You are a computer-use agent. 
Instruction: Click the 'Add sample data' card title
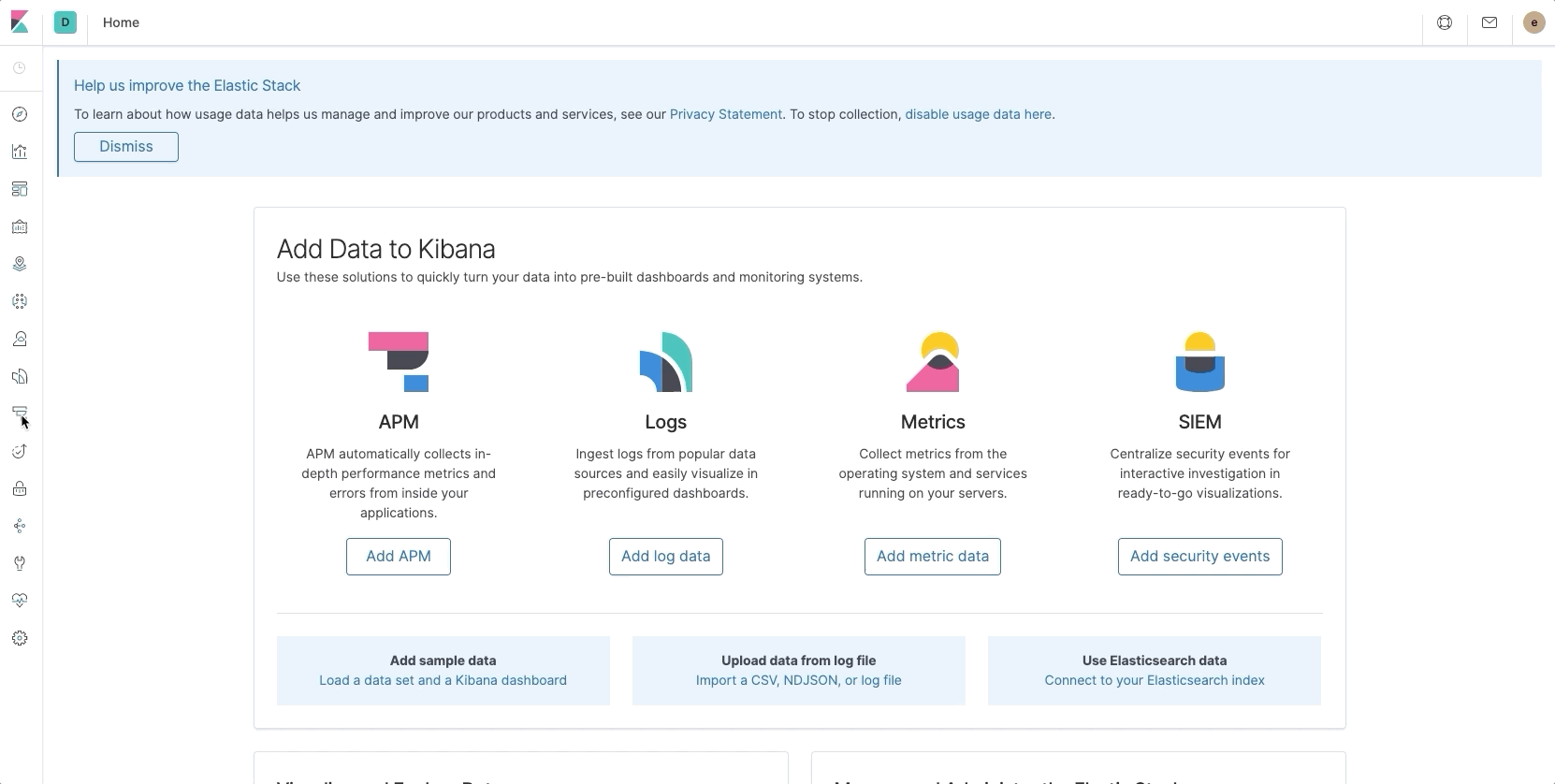(x=443, y=661)
